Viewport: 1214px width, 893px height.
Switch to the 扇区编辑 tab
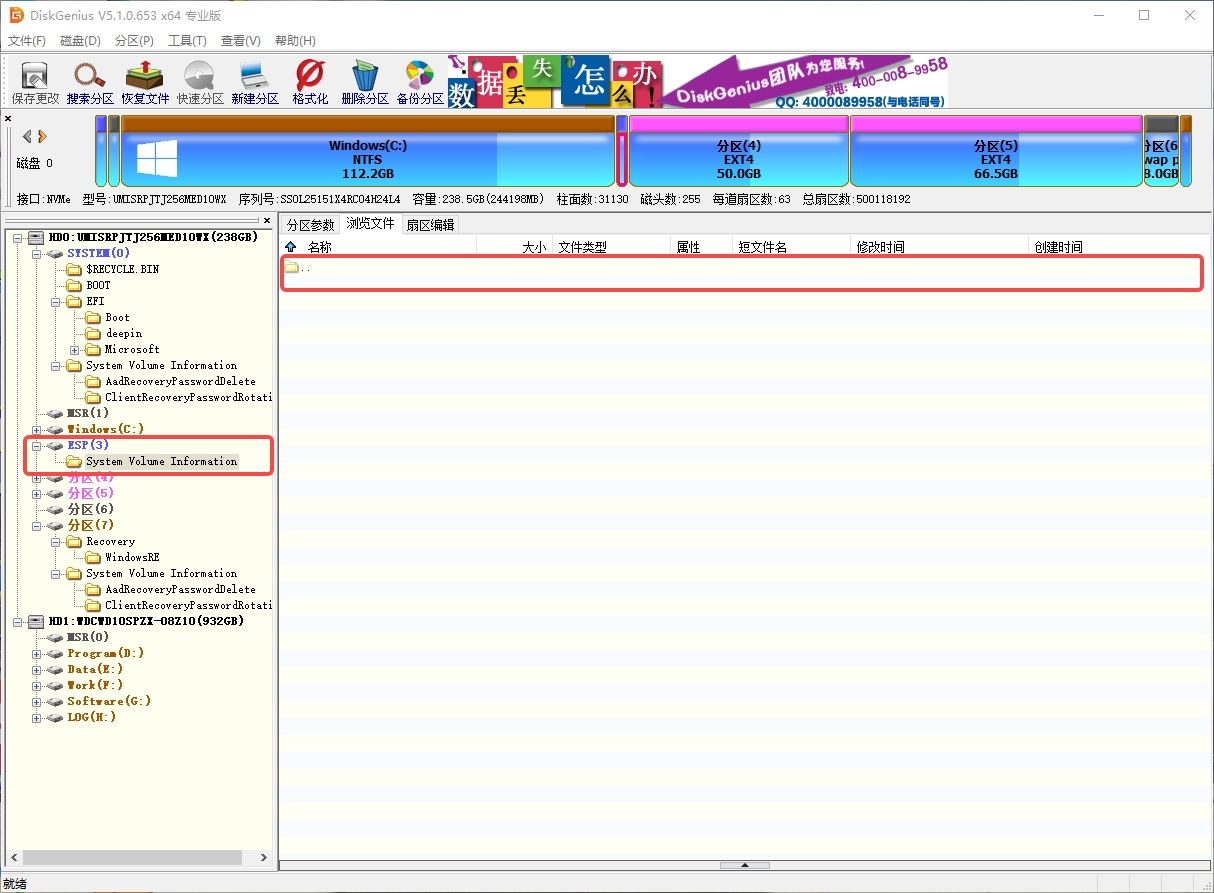point(429,224)
